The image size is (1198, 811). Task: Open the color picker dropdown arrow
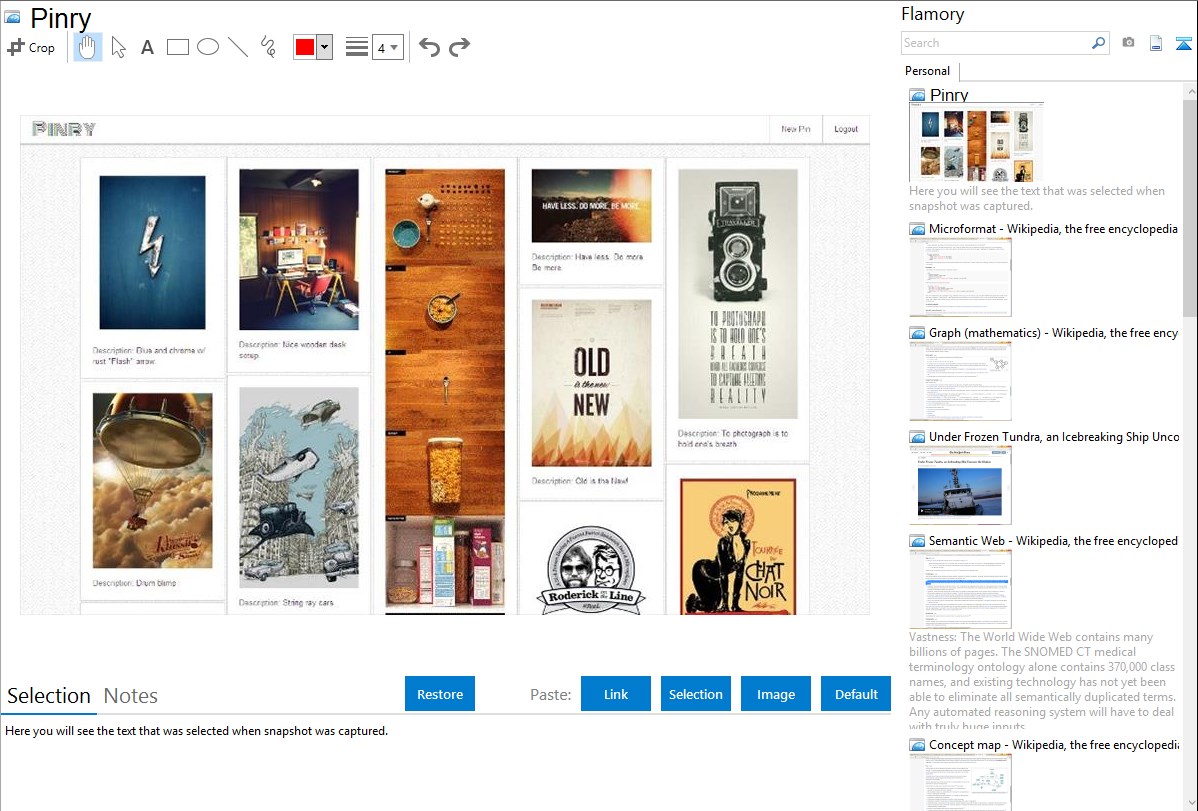pos(325,47)
